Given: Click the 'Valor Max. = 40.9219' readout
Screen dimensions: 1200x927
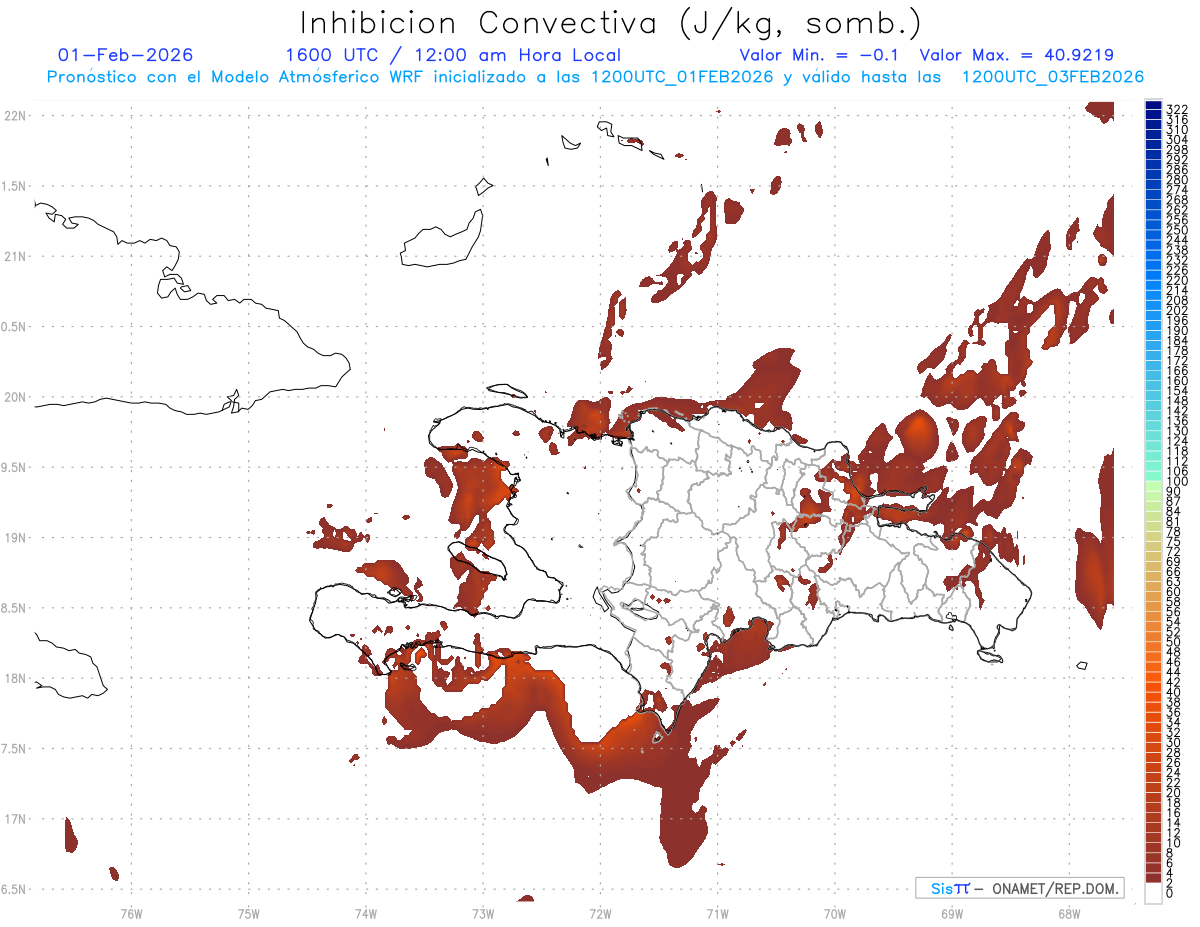Looking at the screenshot, I should tap(1017, 55).
